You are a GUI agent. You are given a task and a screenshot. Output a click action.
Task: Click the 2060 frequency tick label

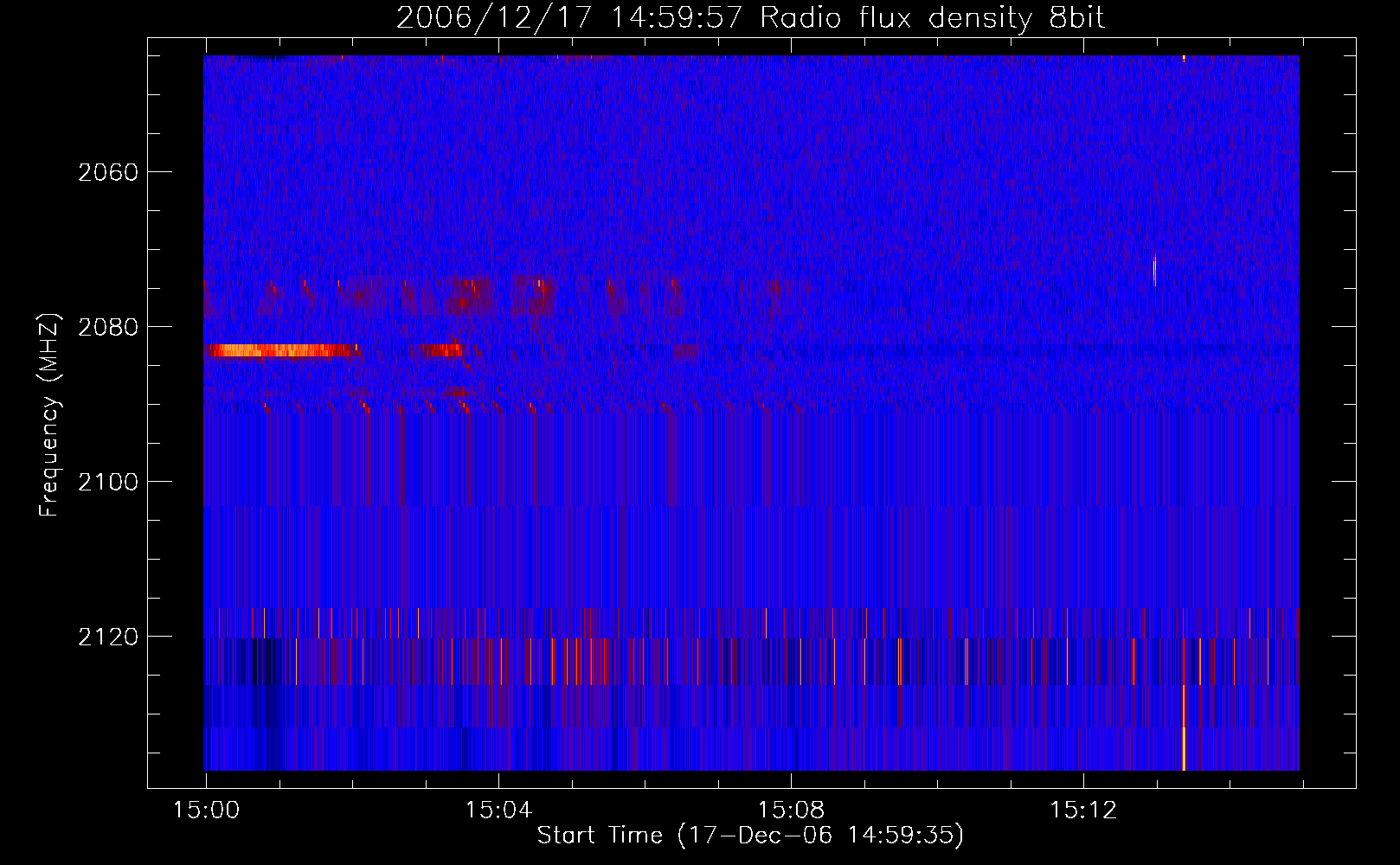point(108,172)
